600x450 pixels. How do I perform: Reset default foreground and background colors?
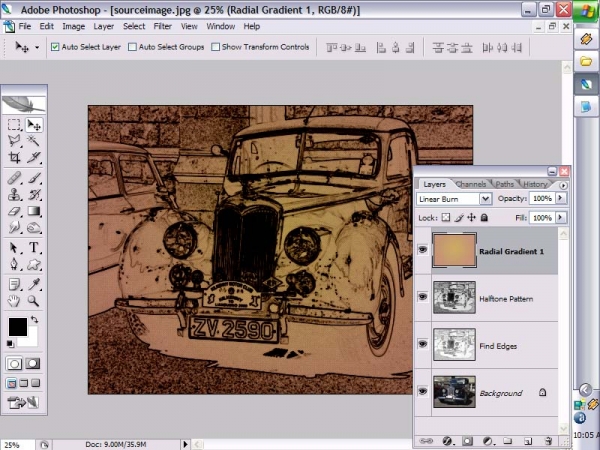[10, 344]
